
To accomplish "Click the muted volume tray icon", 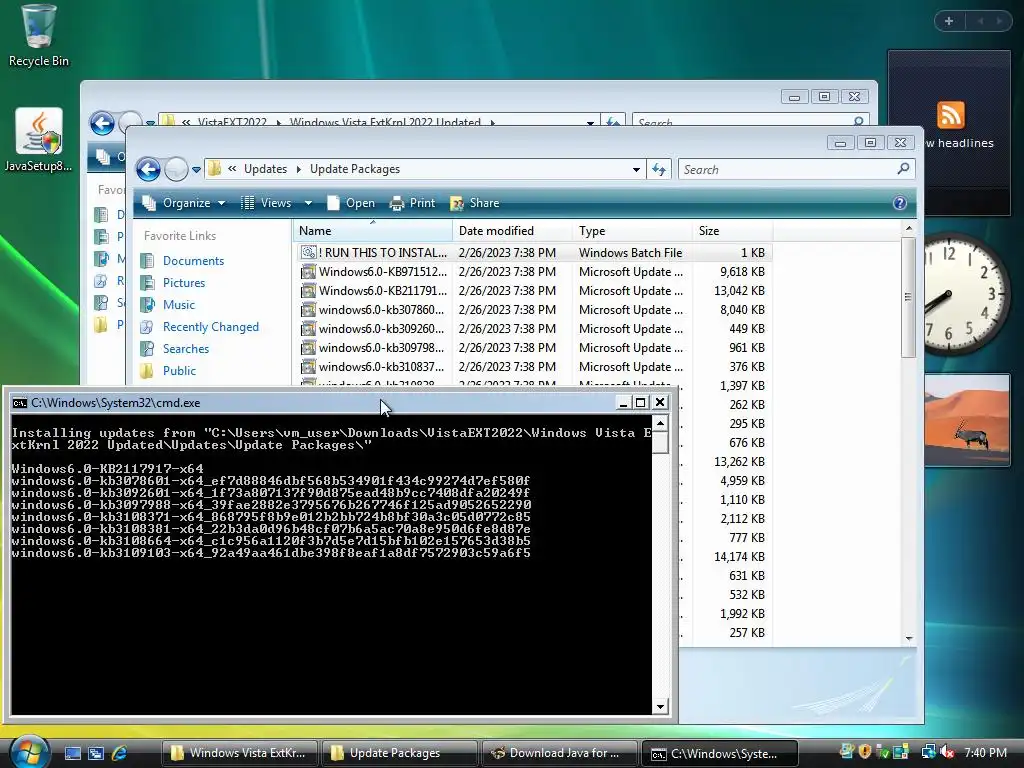I will pos(948,752).
